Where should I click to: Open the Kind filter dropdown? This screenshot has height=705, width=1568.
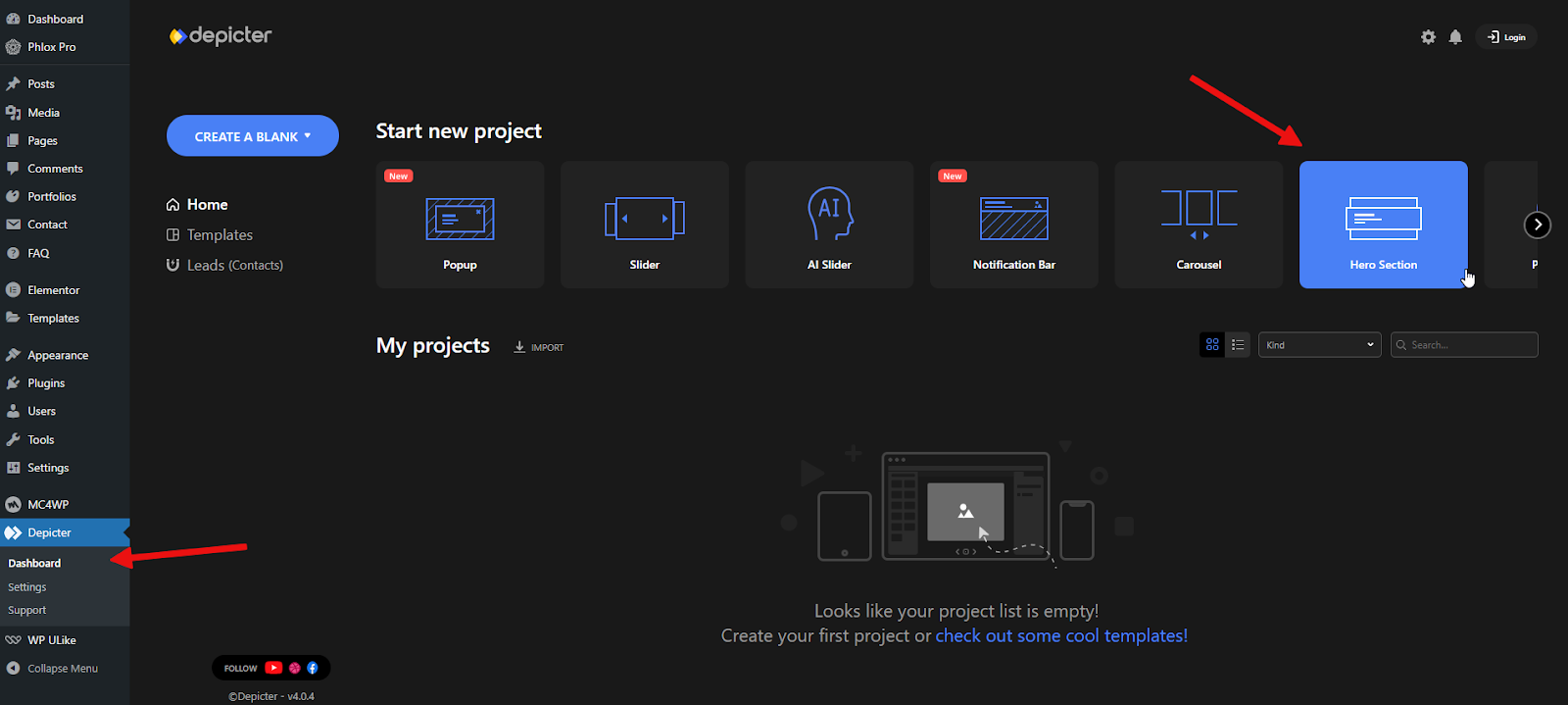(1320, 345)
